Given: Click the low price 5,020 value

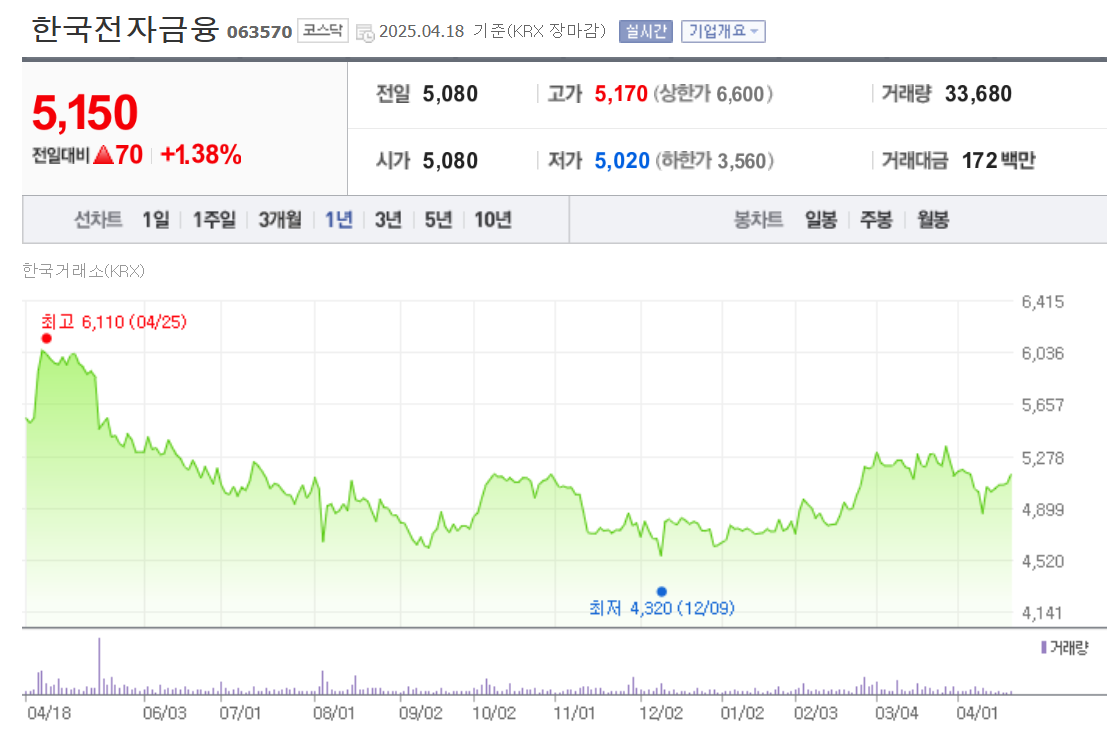Looking at the screenshot, I should [621, 161].
